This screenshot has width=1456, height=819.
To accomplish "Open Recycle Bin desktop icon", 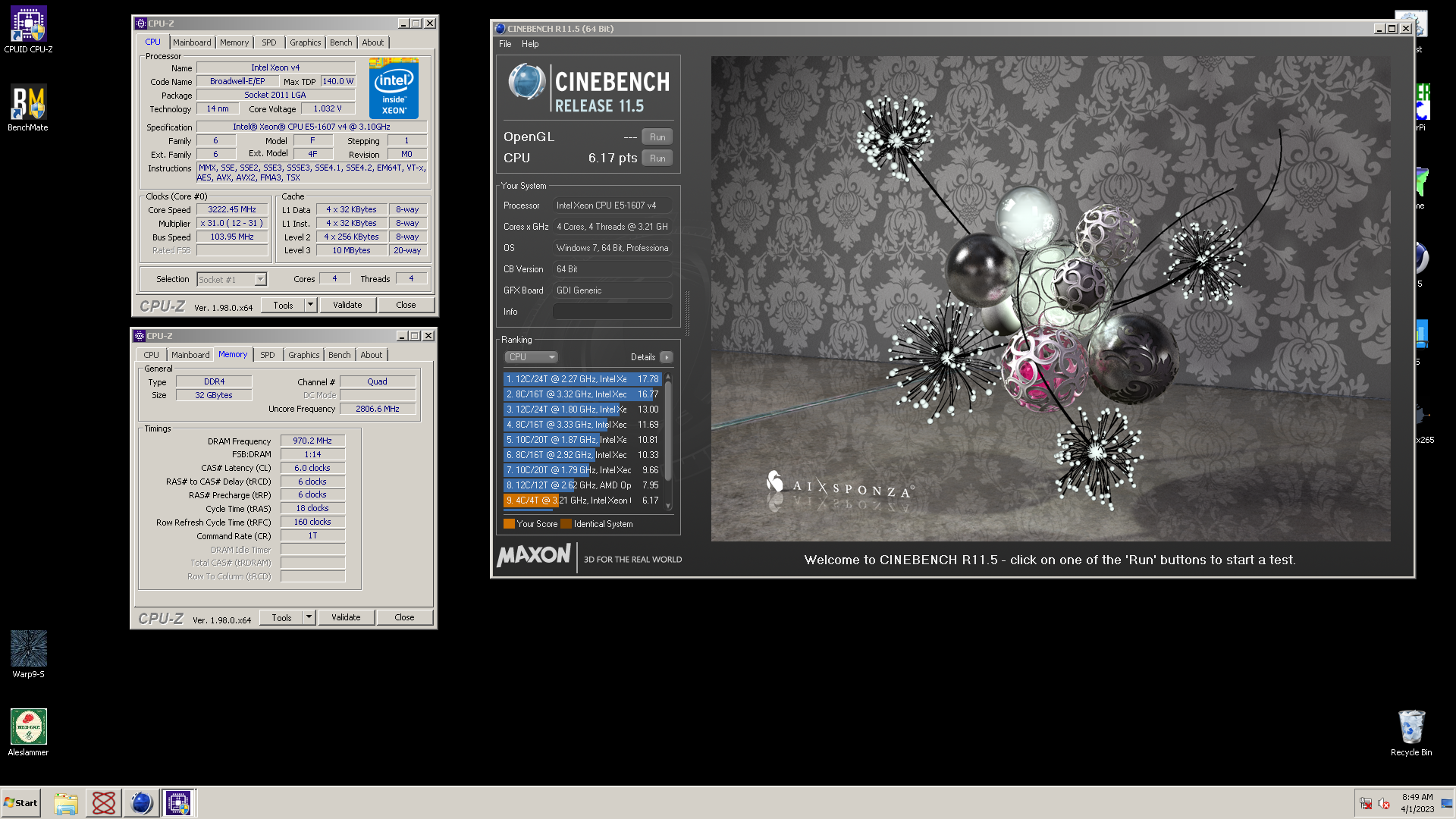I will point(1411,733).
